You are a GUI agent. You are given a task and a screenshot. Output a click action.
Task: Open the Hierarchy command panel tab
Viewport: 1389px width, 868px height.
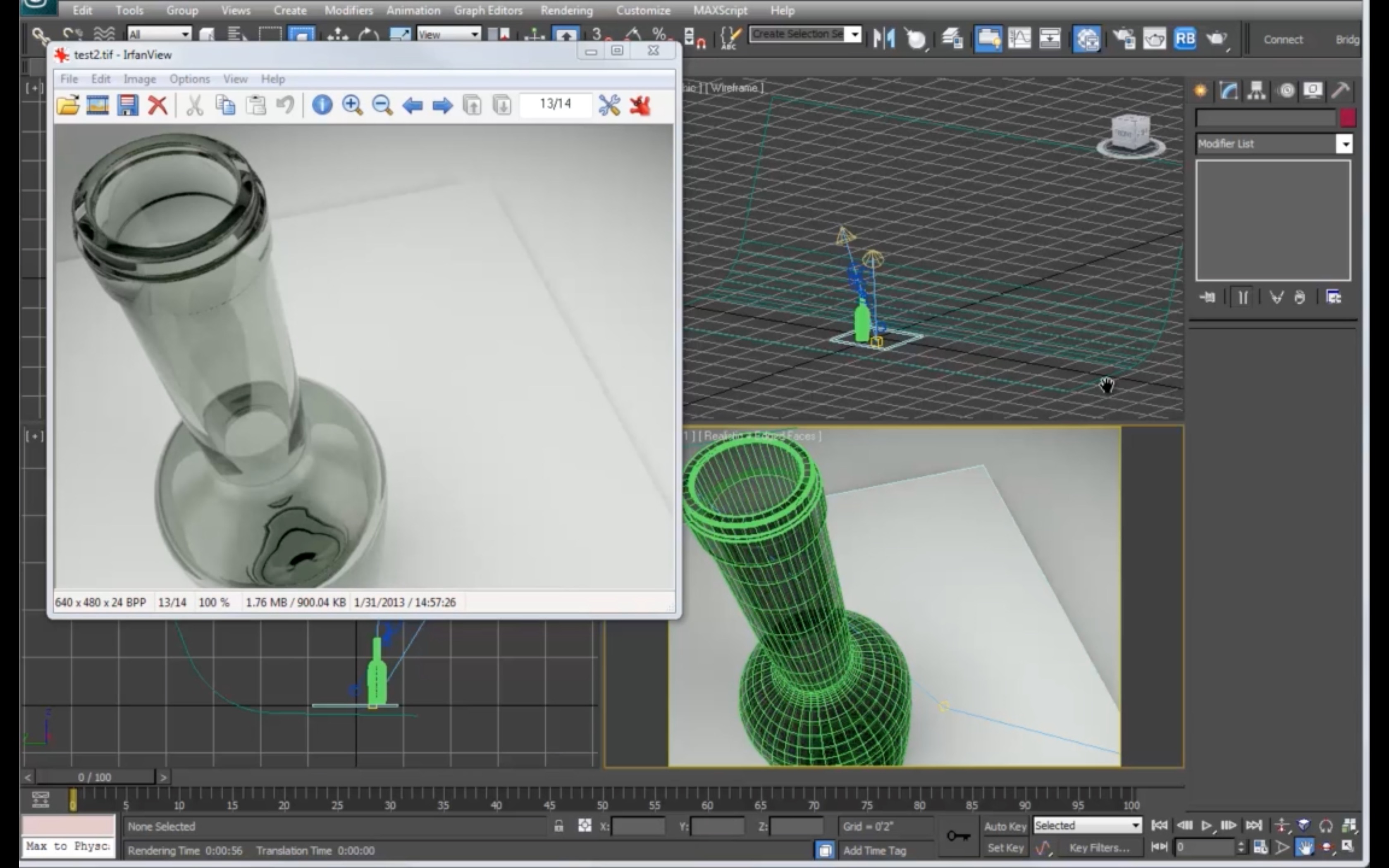coord(1256,91)
